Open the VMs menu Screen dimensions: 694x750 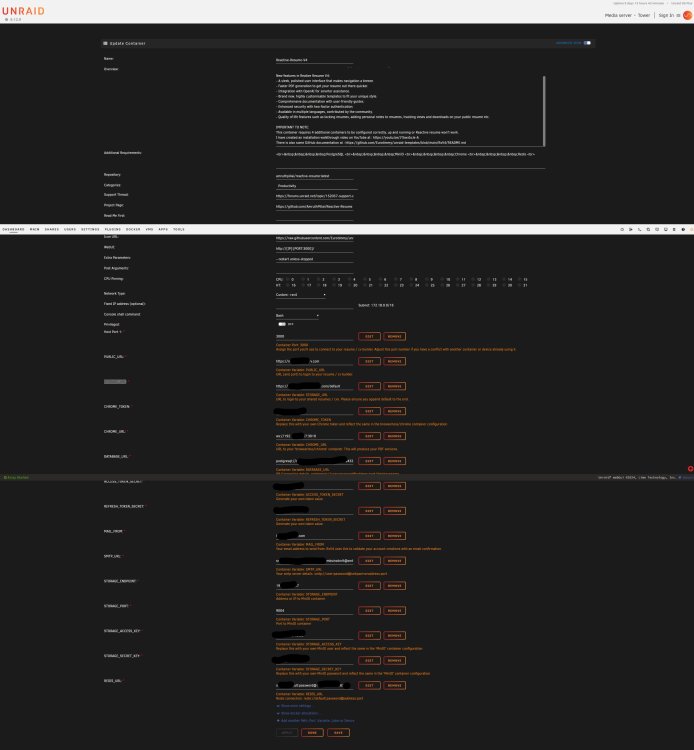tap(149, 230)
